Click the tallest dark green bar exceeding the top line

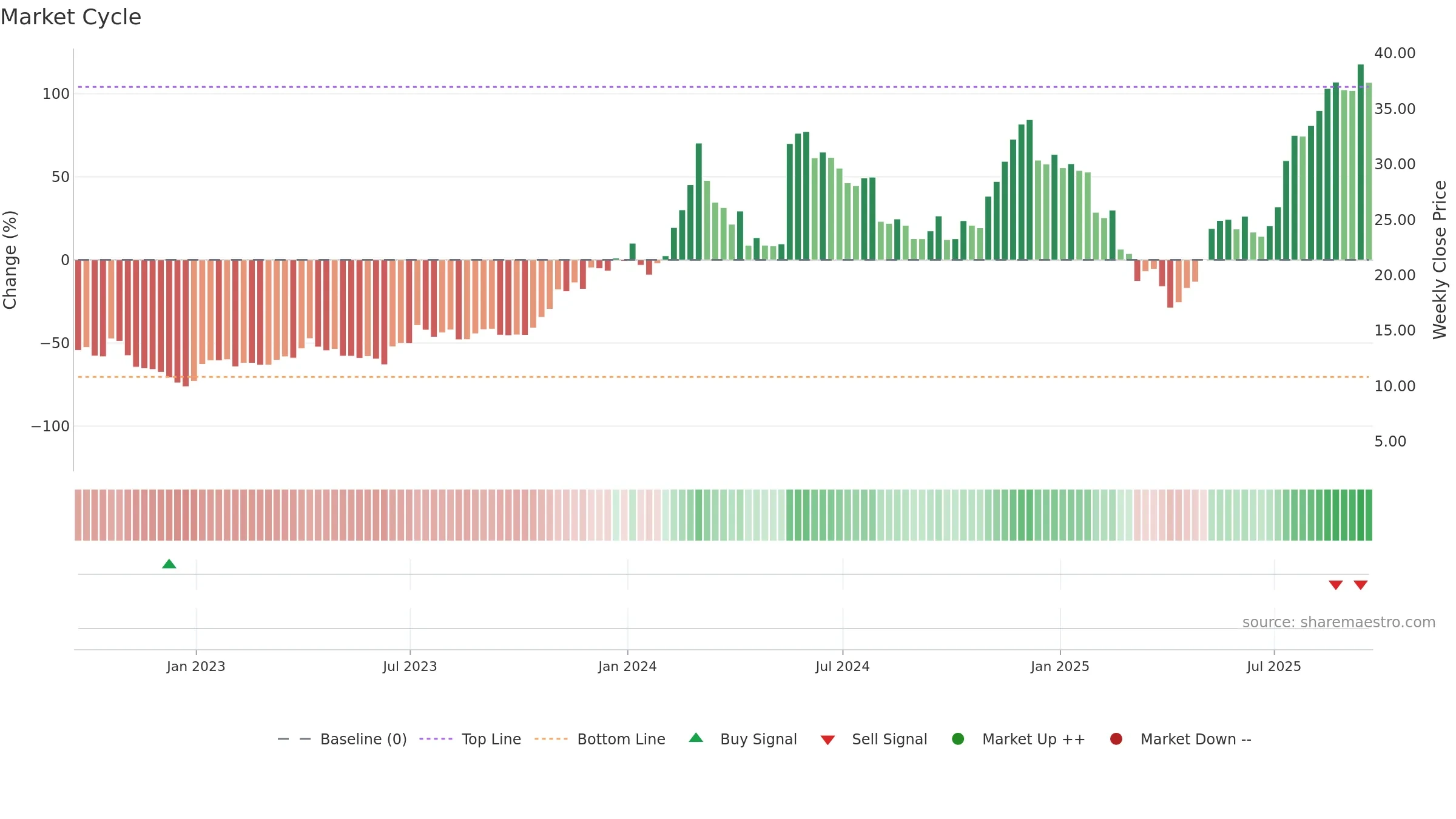coord(1361,162)
